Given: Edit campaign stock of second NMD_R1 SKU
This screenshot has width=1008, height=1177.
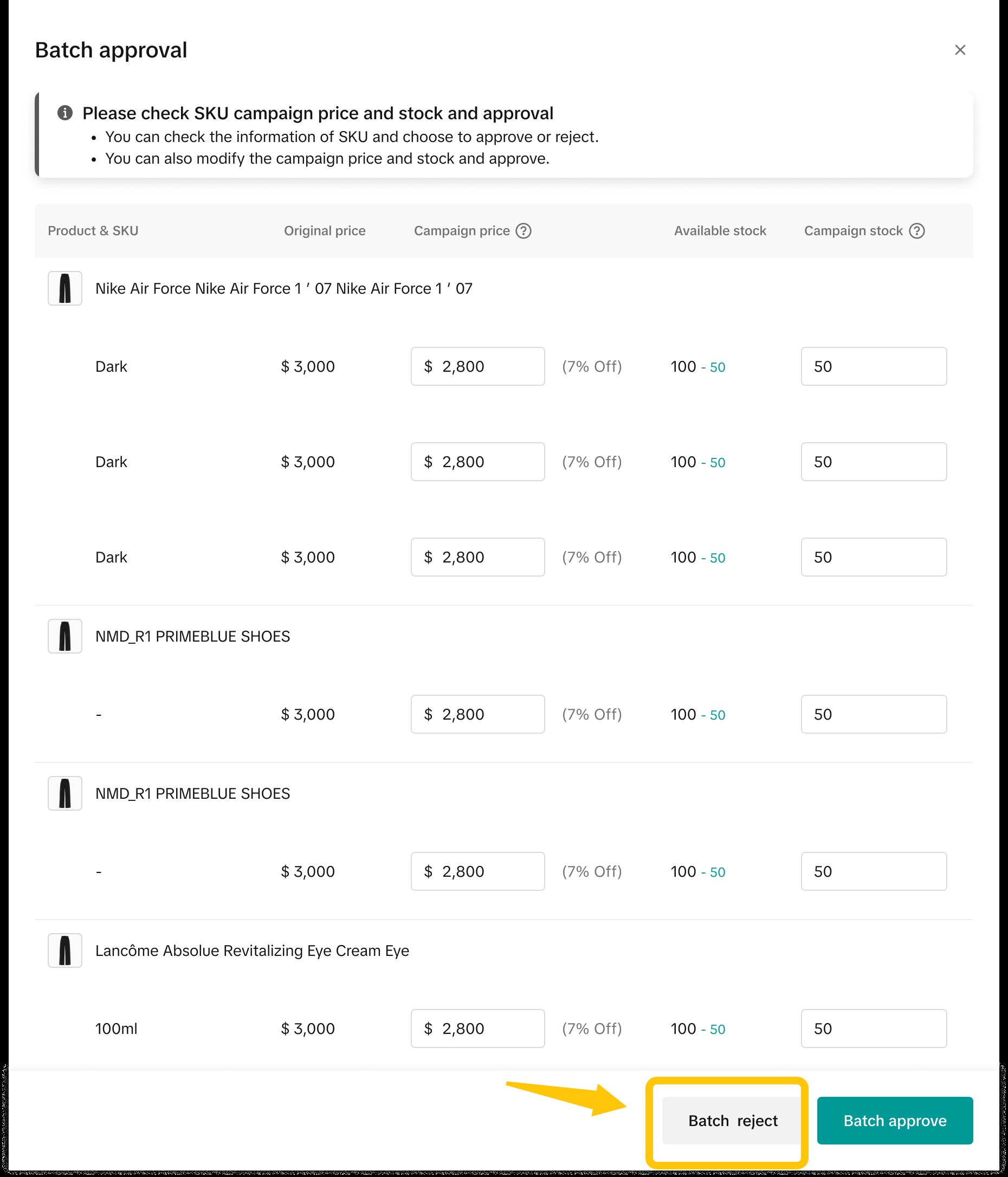Looking at the screenshot, I should point(874,871).
